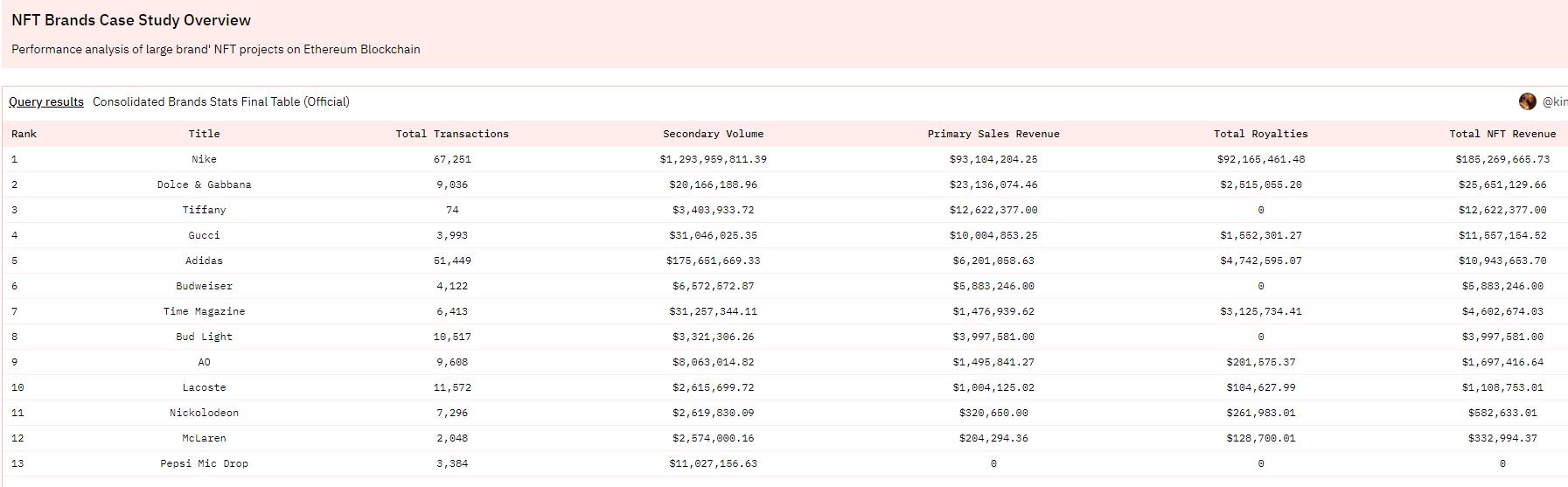Sort by Primary Sales Revenue header

(x=993, y=134)
